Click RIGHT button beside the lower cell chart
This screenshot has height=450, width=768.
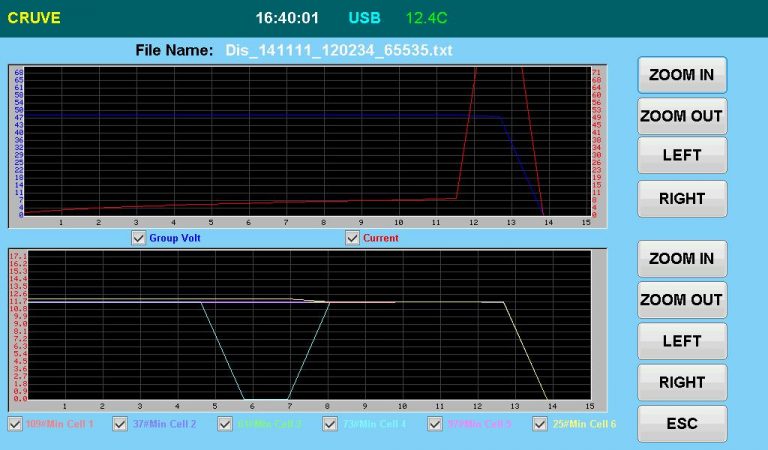pos(681,382)
